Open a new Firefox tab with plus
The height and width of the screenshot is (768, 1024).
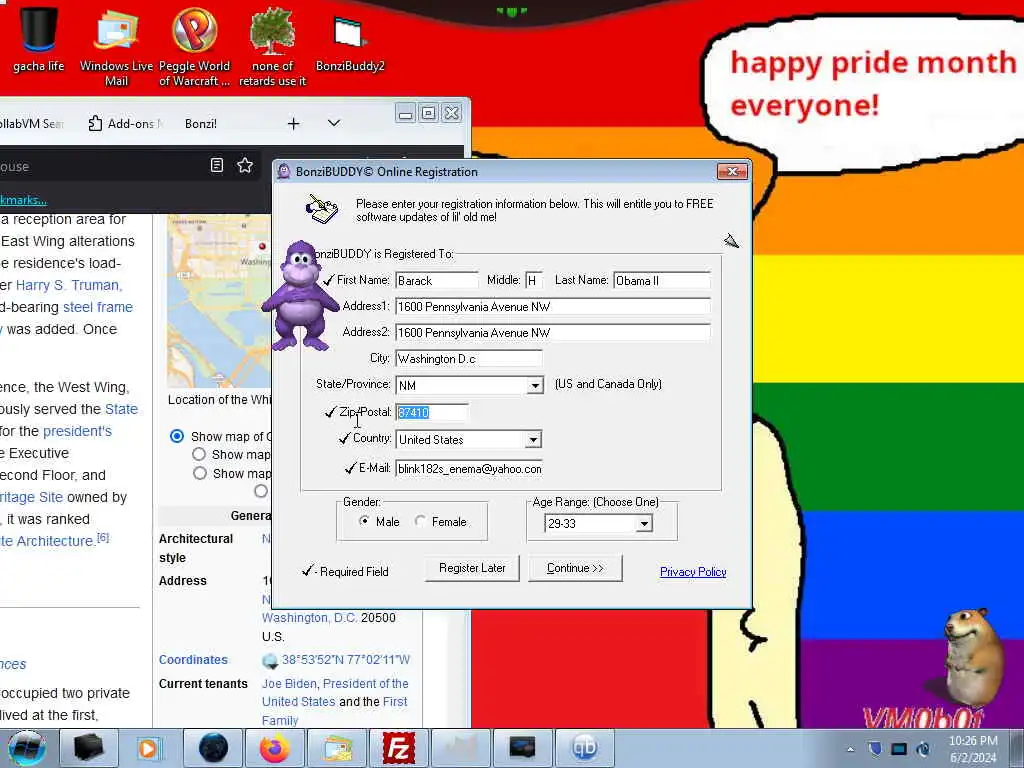click(293, 123)
